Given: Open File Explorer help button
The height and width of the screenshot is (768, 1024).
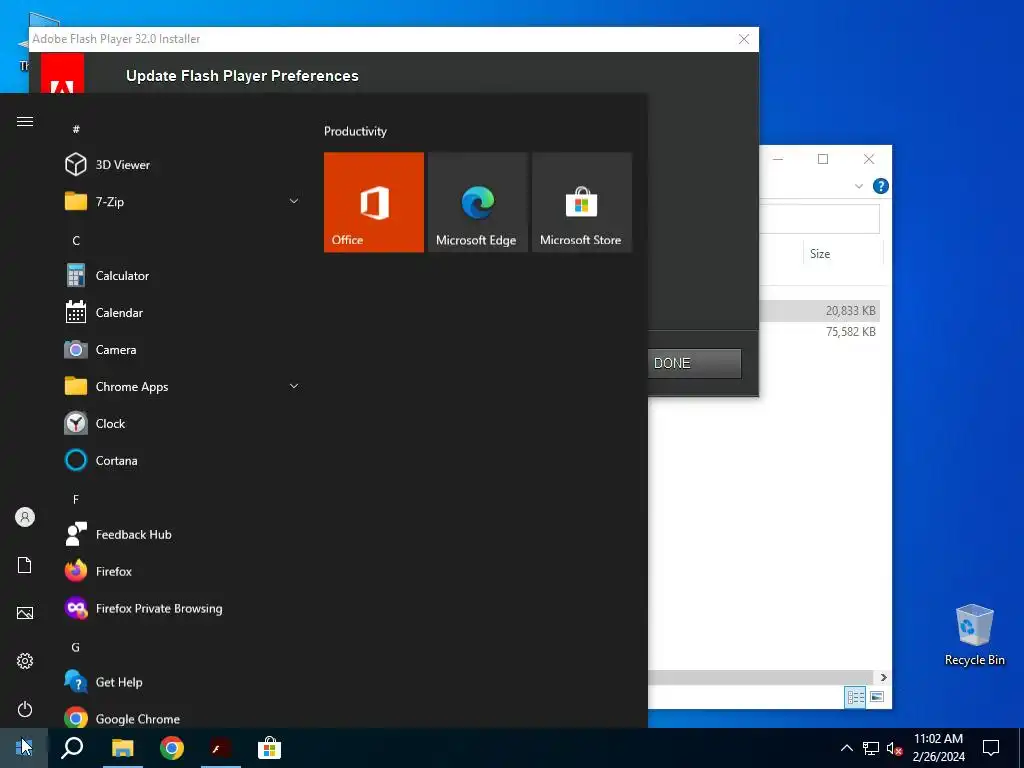Looking at the screenshot, I should point(880,186).
